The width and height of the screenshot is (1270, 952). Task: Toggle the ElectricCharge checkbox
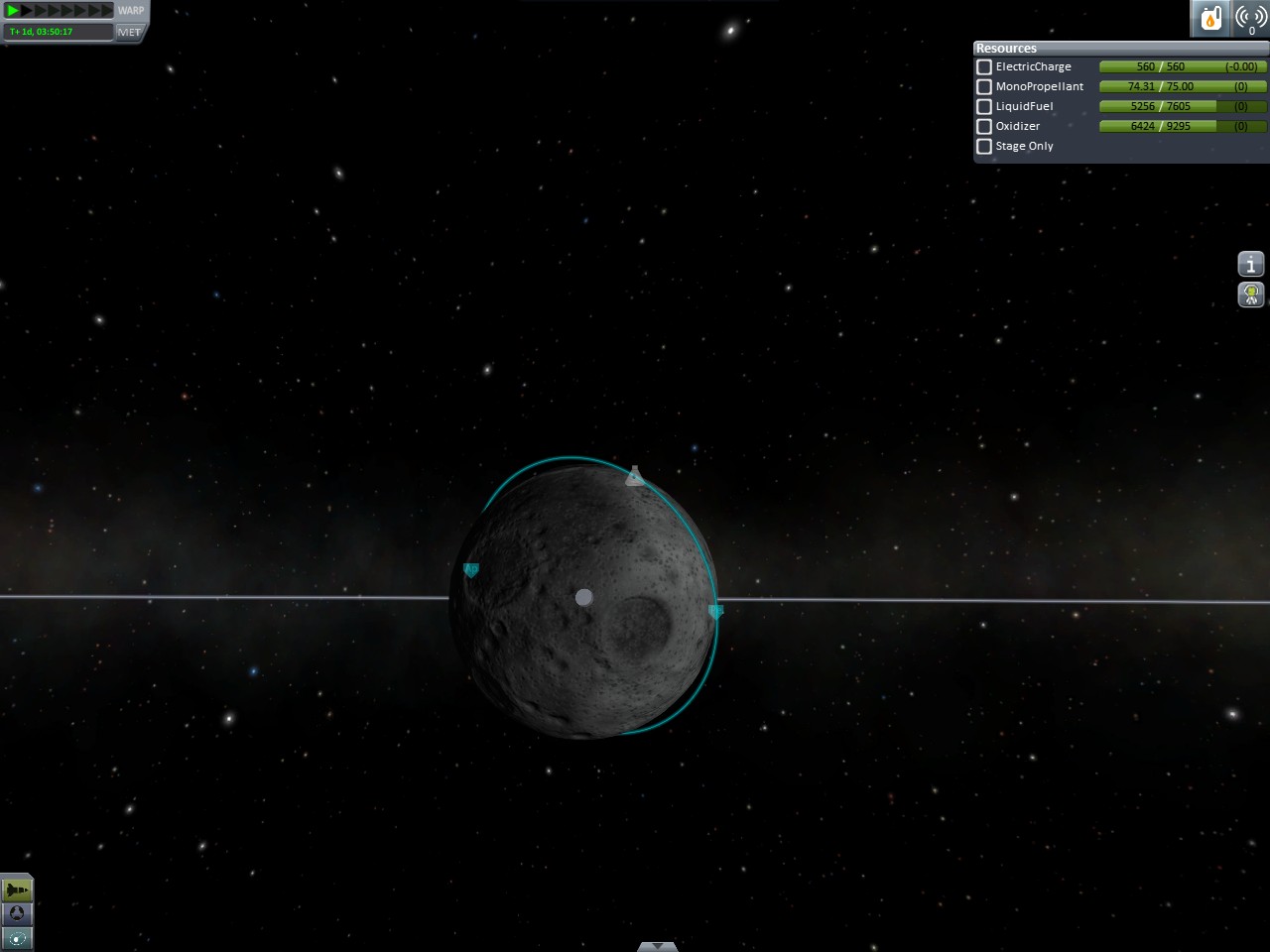click(984, 66)
